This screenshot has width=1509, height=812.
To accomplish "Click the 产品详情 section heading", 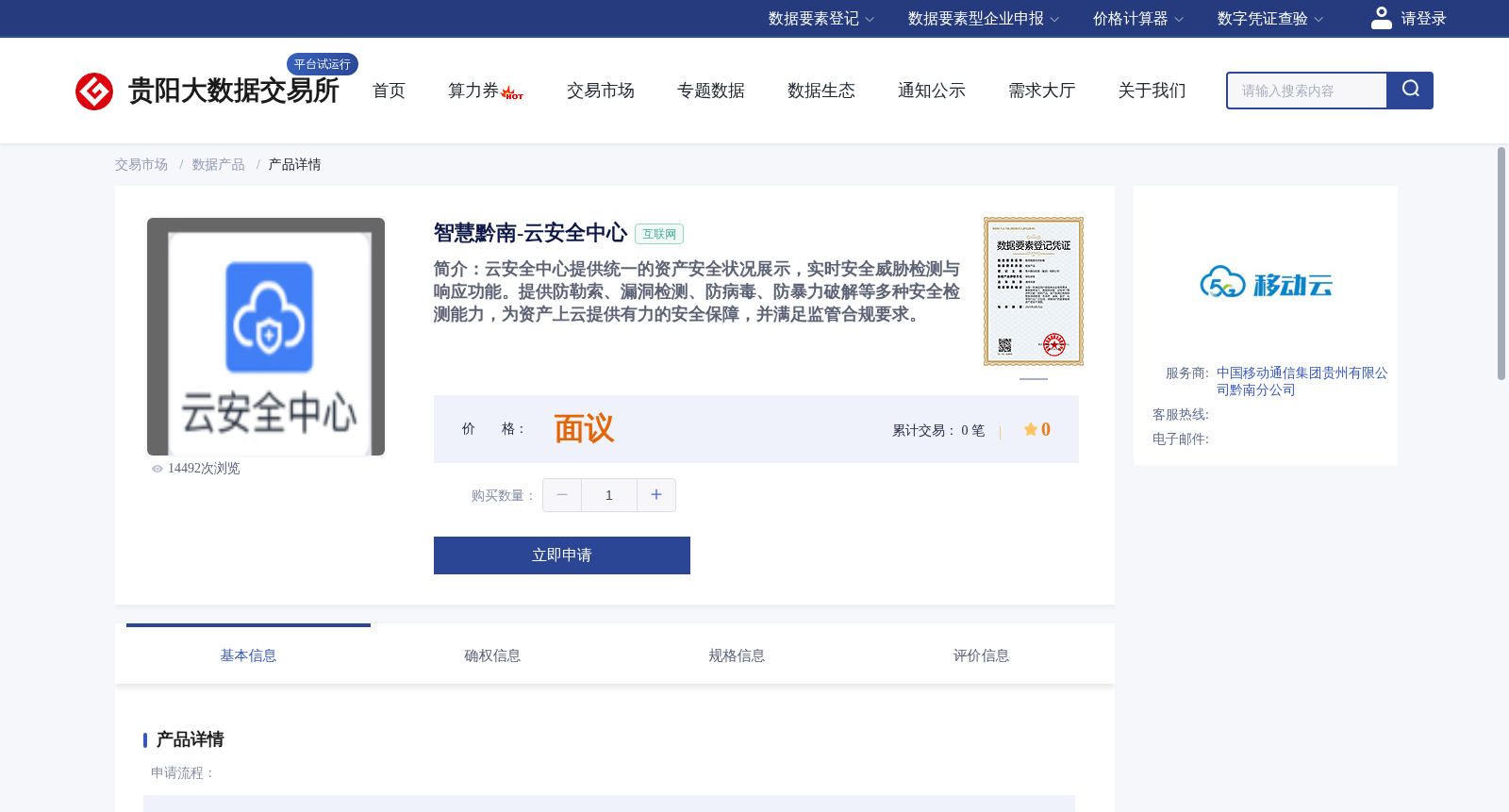I will [x=190, y=739].
